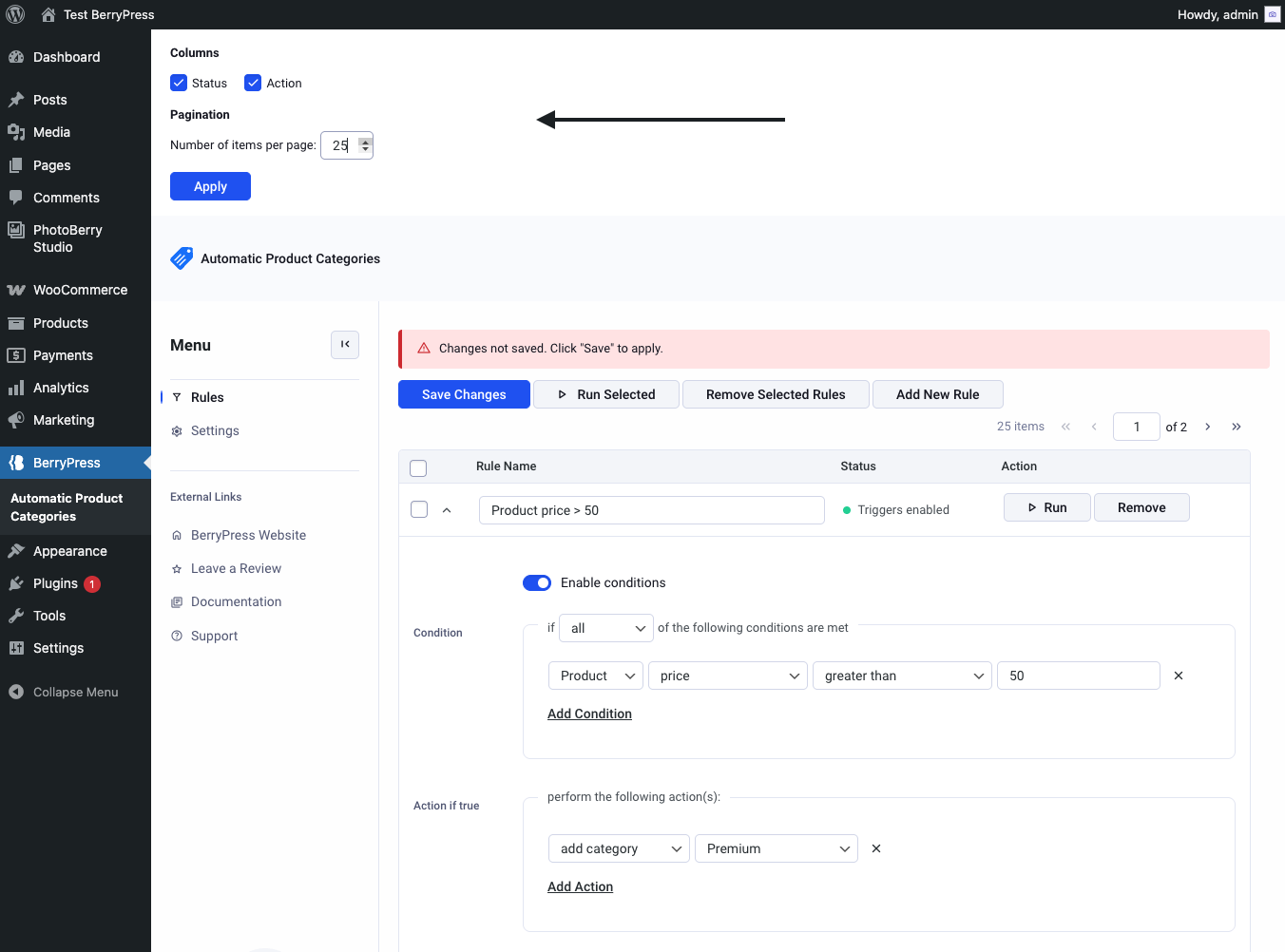The image size is (1285, 952).
Task: Click the Plugins plug icon
Action: (x=16, y=583)
